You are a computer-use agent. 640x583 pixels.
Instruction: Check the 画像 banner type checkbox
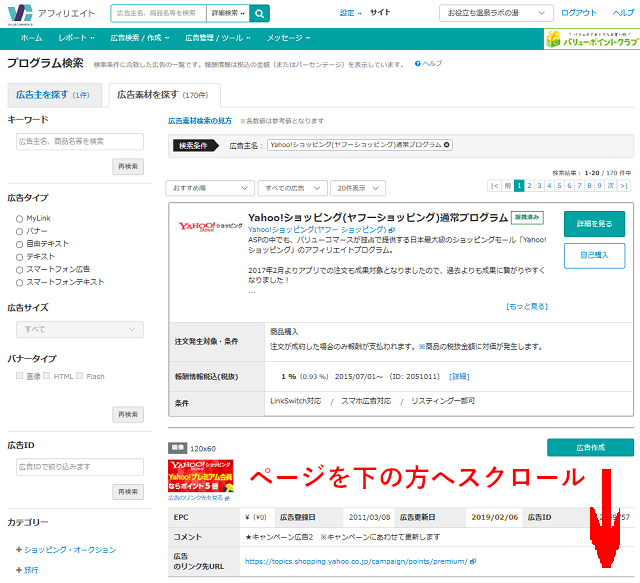tap(19, 376)
